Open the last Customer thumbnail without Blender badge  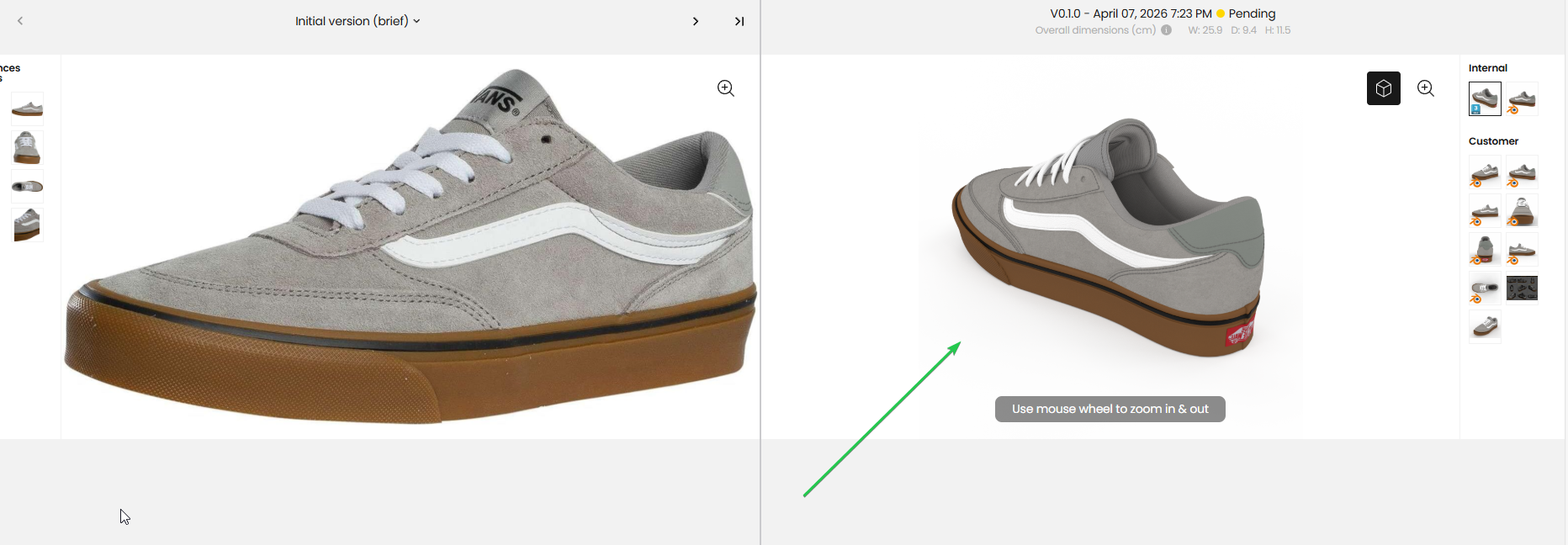[1485, 326]
